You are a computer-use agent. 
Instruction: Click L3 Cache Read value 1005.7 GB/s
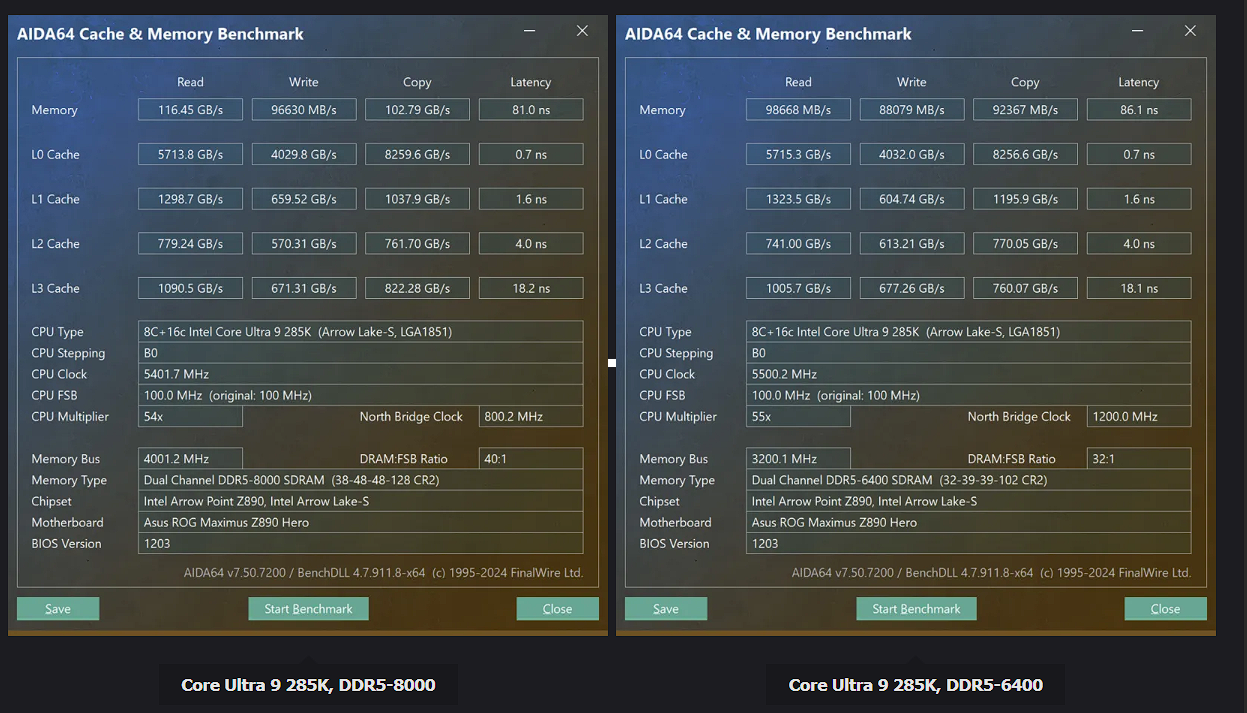[798, 288]
